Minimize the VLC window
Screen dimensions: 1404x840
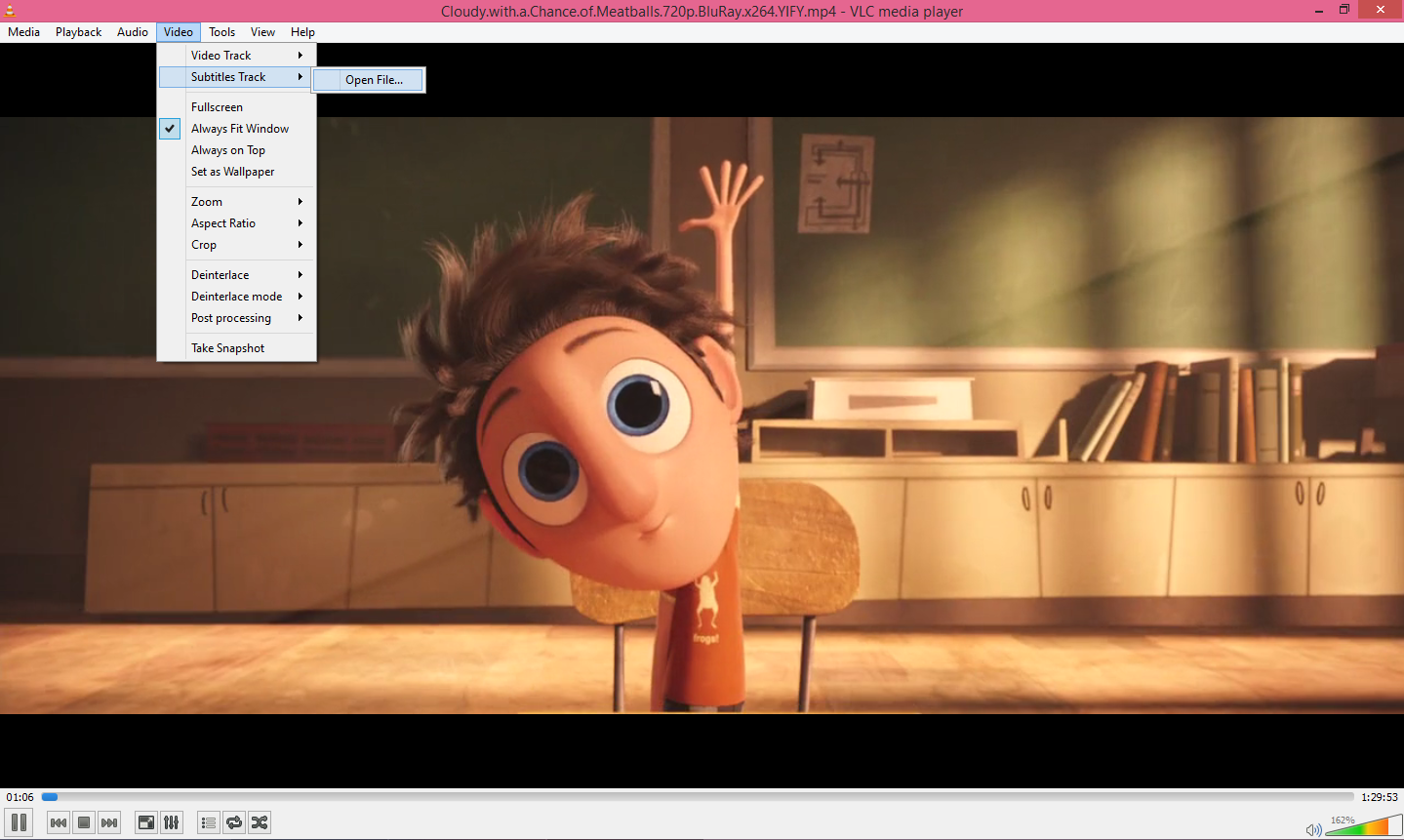(x=1318, y=10)
